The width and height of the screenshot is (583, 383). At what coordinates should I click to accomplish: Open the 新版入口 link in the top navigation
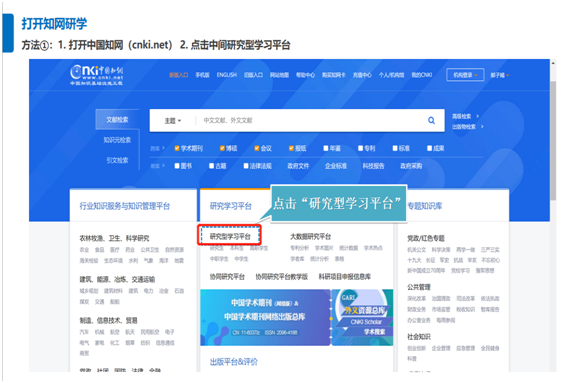[x=179, y=75]
